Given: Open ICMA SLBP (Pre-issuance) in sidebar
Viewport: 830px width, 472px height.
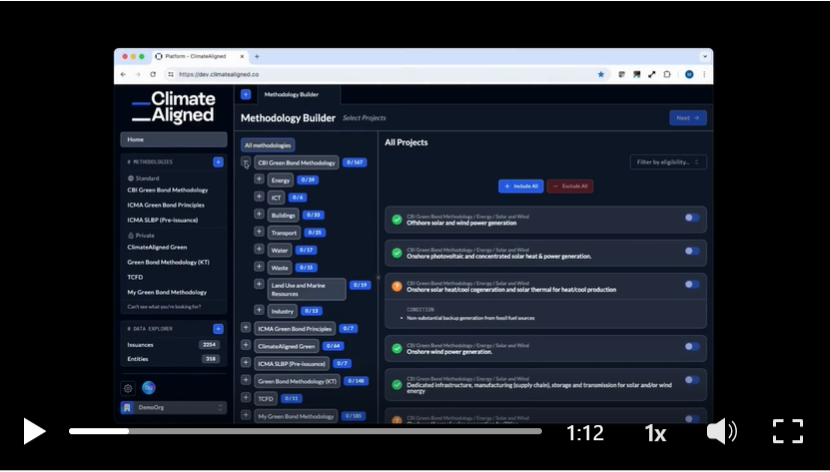Looking at the screenshot, I should (163, 220).
